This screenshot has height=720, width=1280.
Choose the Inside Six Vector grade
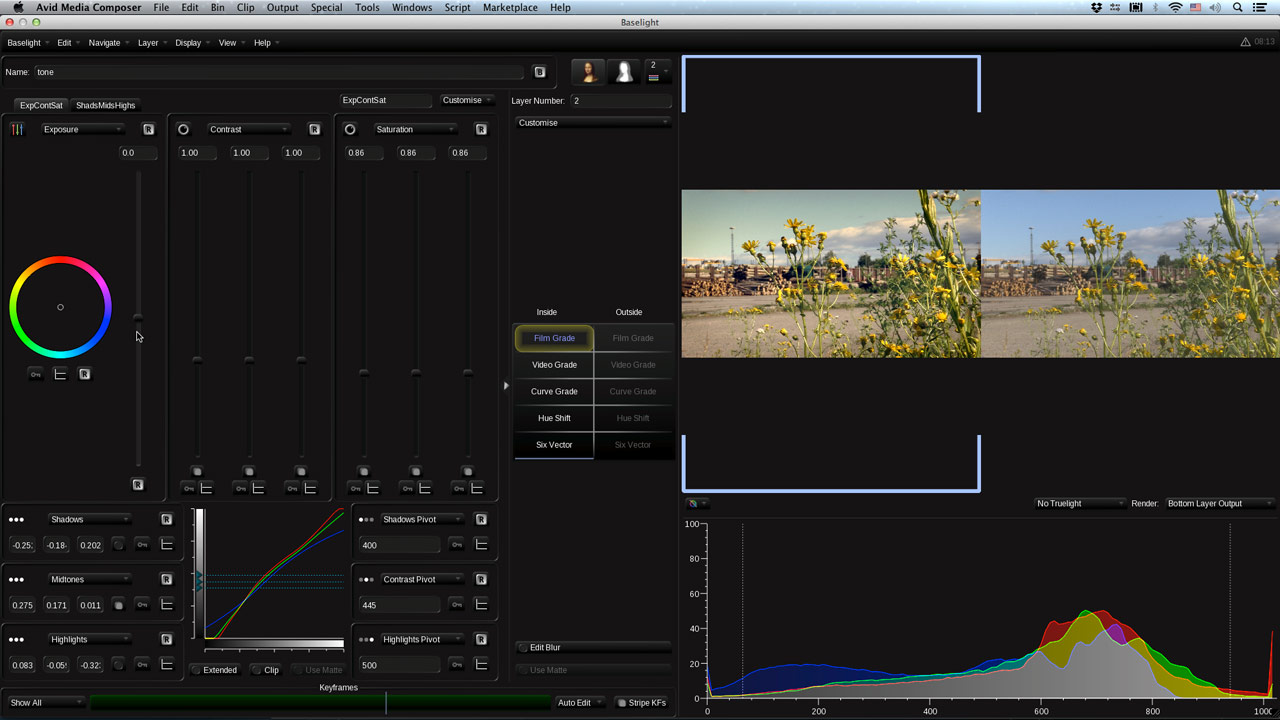click(x=554, y=445)
